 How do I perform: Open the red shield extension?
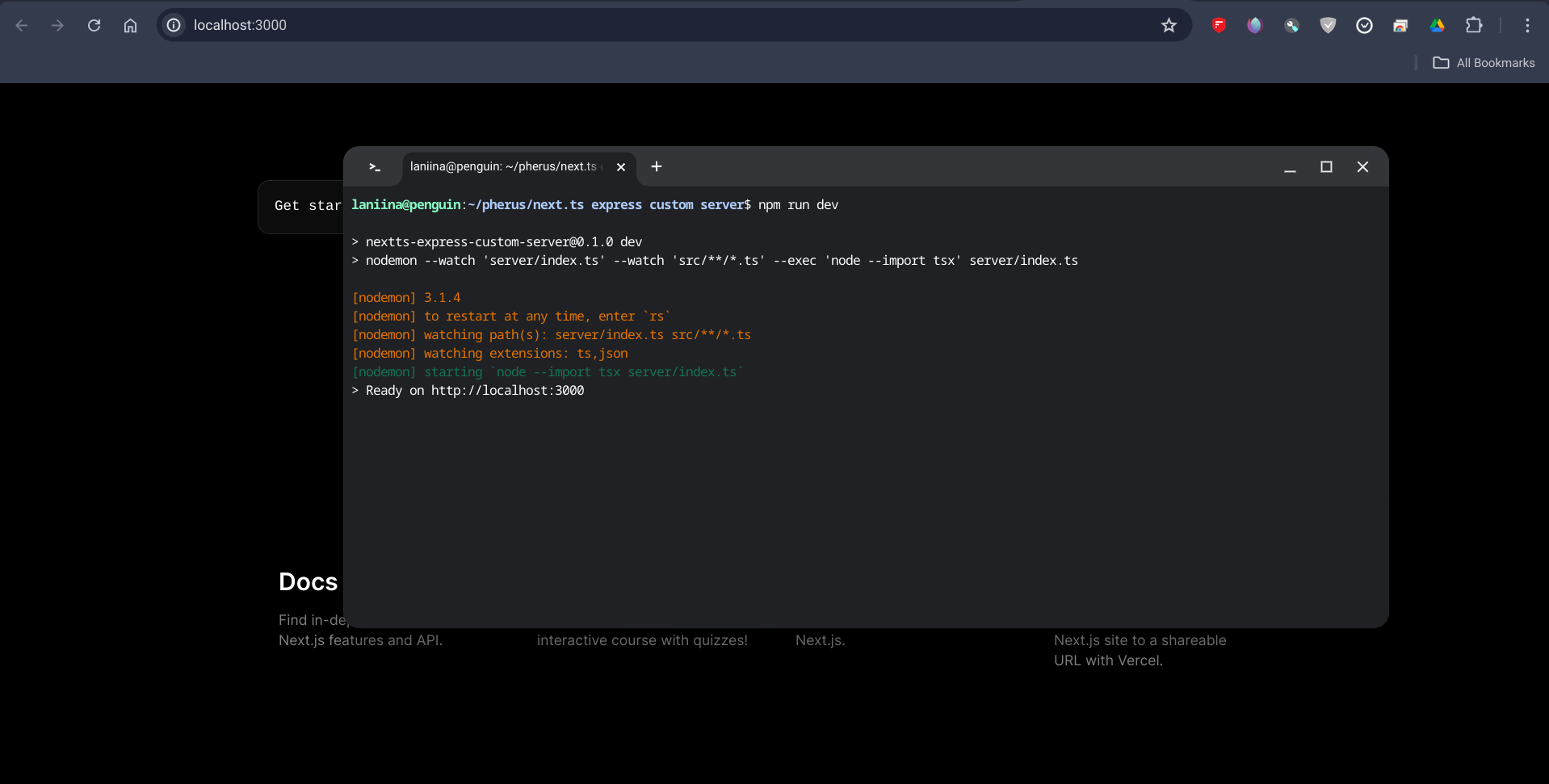coord(1219,25)
